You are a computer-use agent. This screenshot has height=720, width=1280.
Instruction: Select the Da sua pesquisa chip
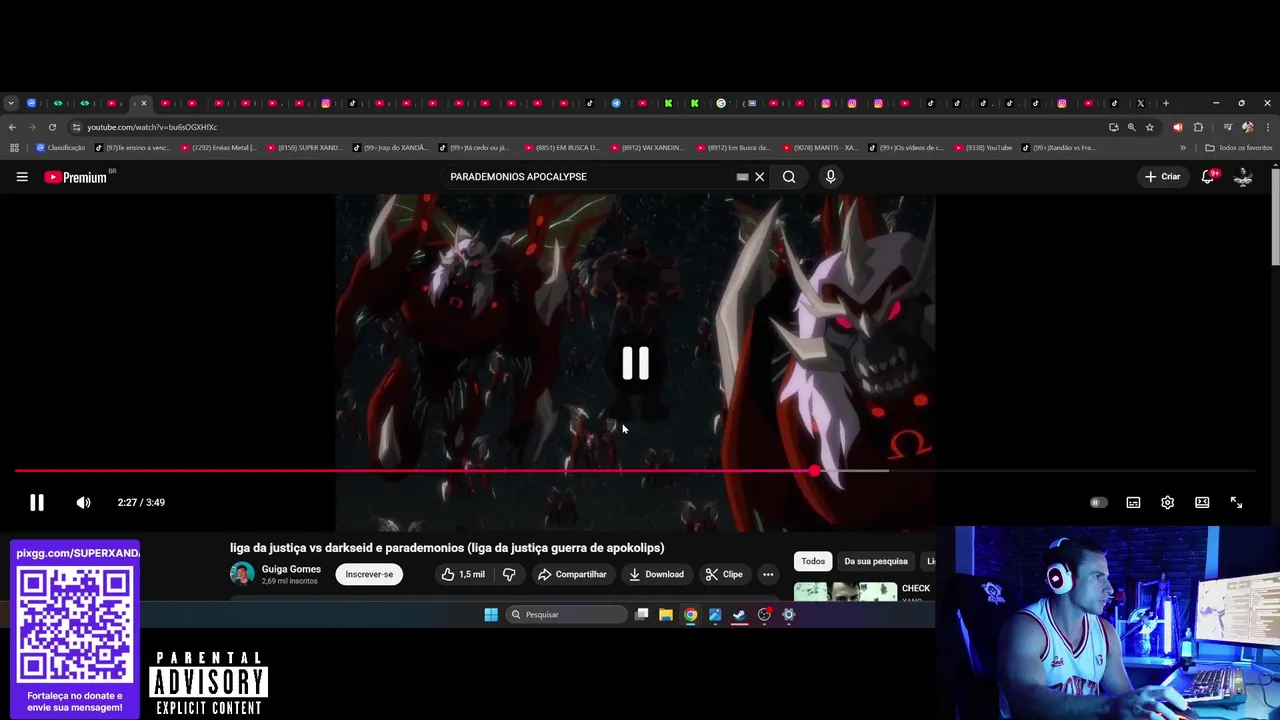(876, 561)
